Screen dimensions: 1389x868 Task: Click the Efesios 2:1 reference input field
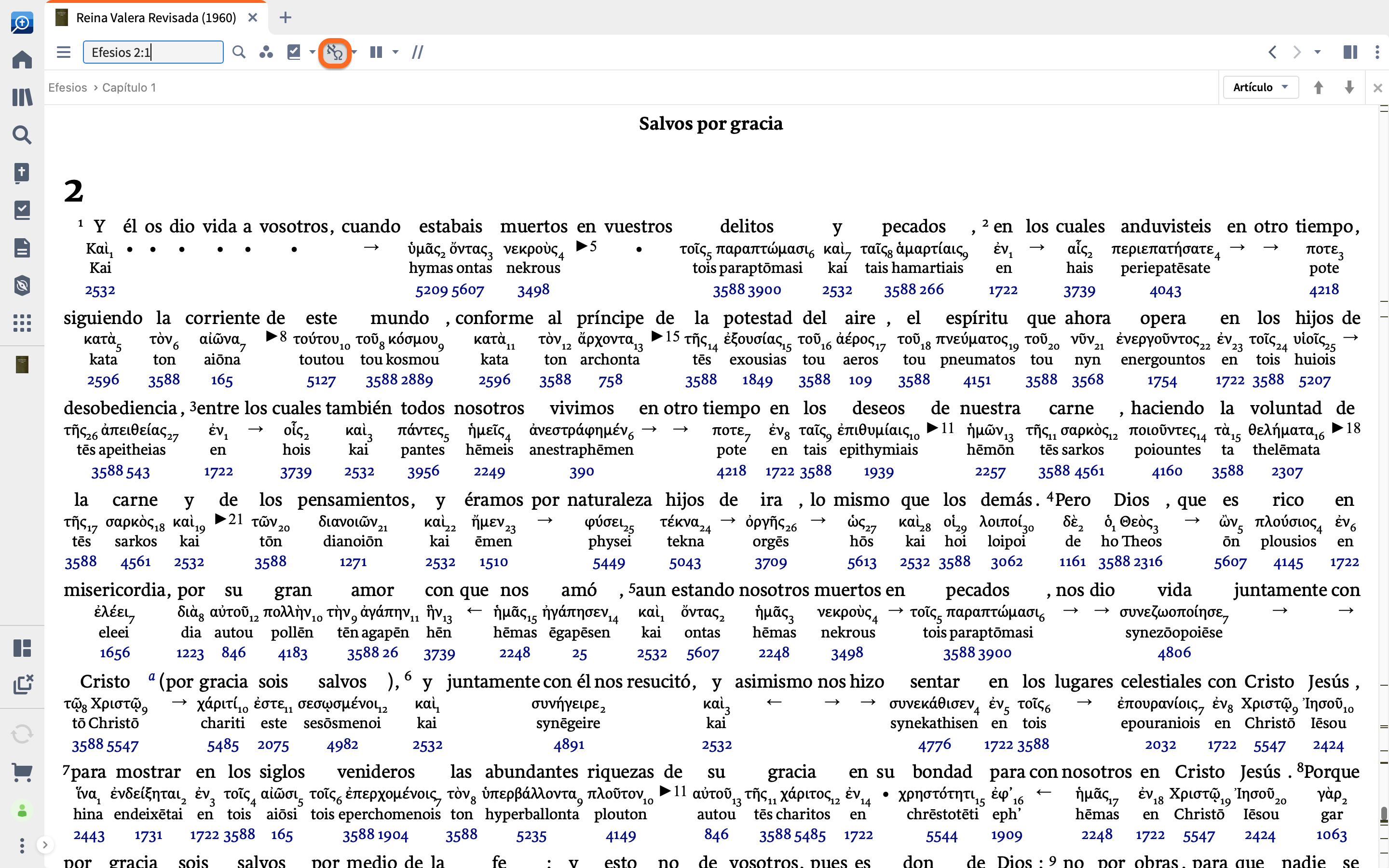click(x=153, y=52)
